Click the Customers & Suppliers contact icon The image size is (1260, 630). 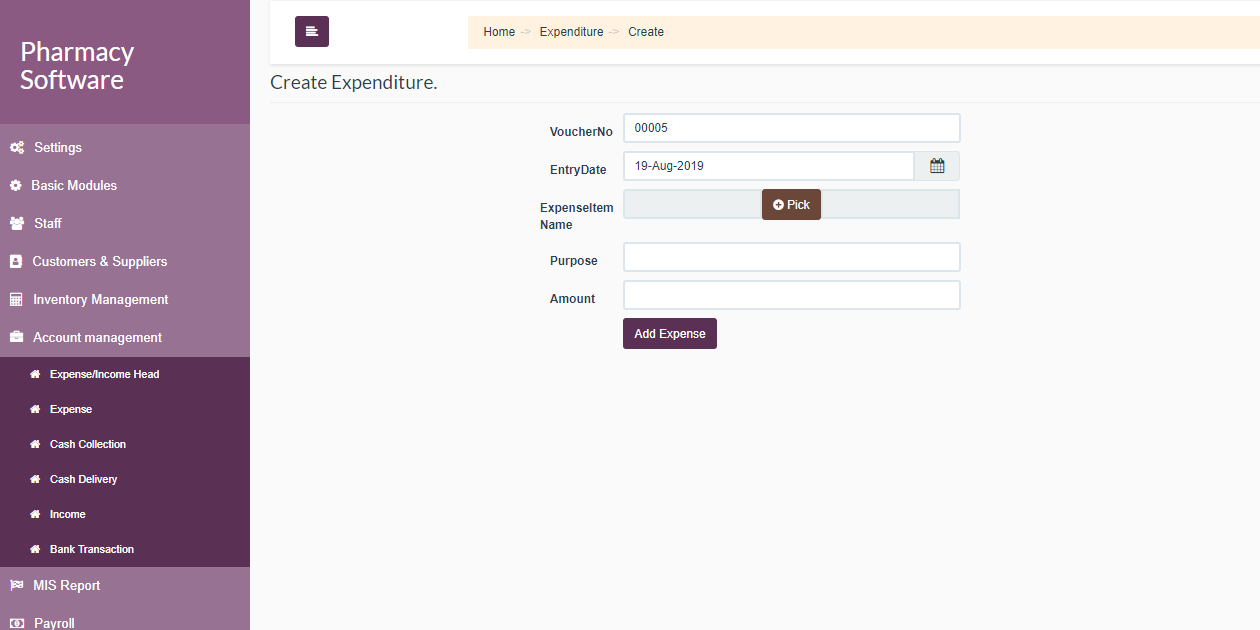16,261
